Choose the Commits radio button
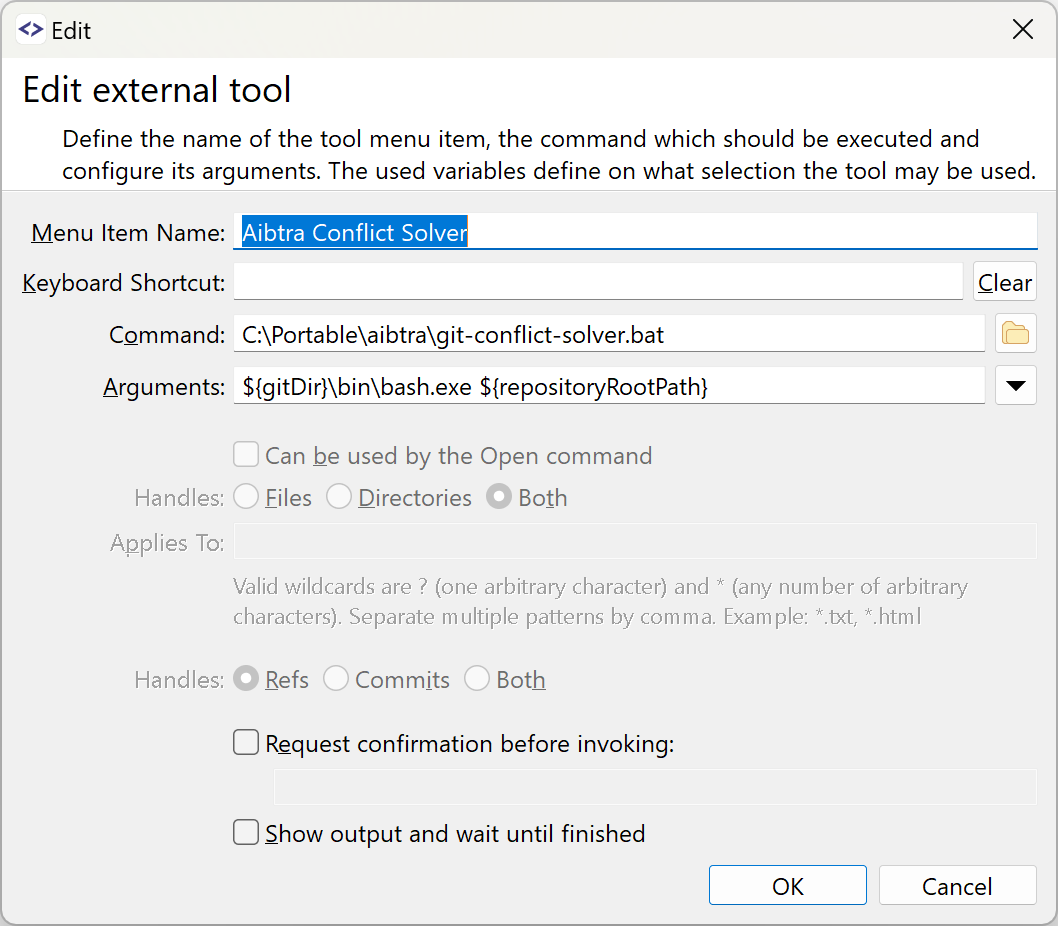 [335, 679]
